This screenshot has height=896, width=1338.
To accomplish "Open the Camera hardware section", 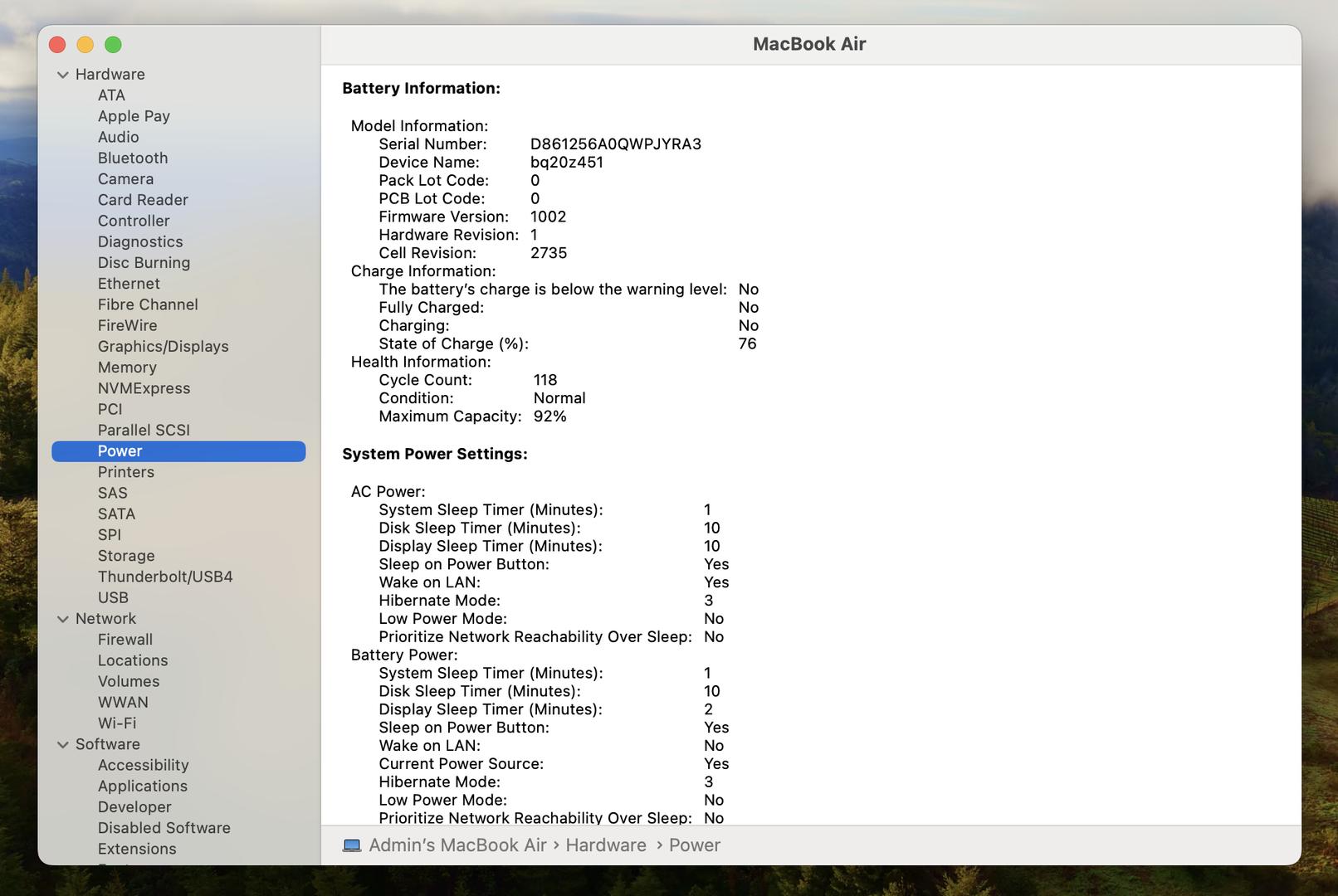I will (125, 179).
